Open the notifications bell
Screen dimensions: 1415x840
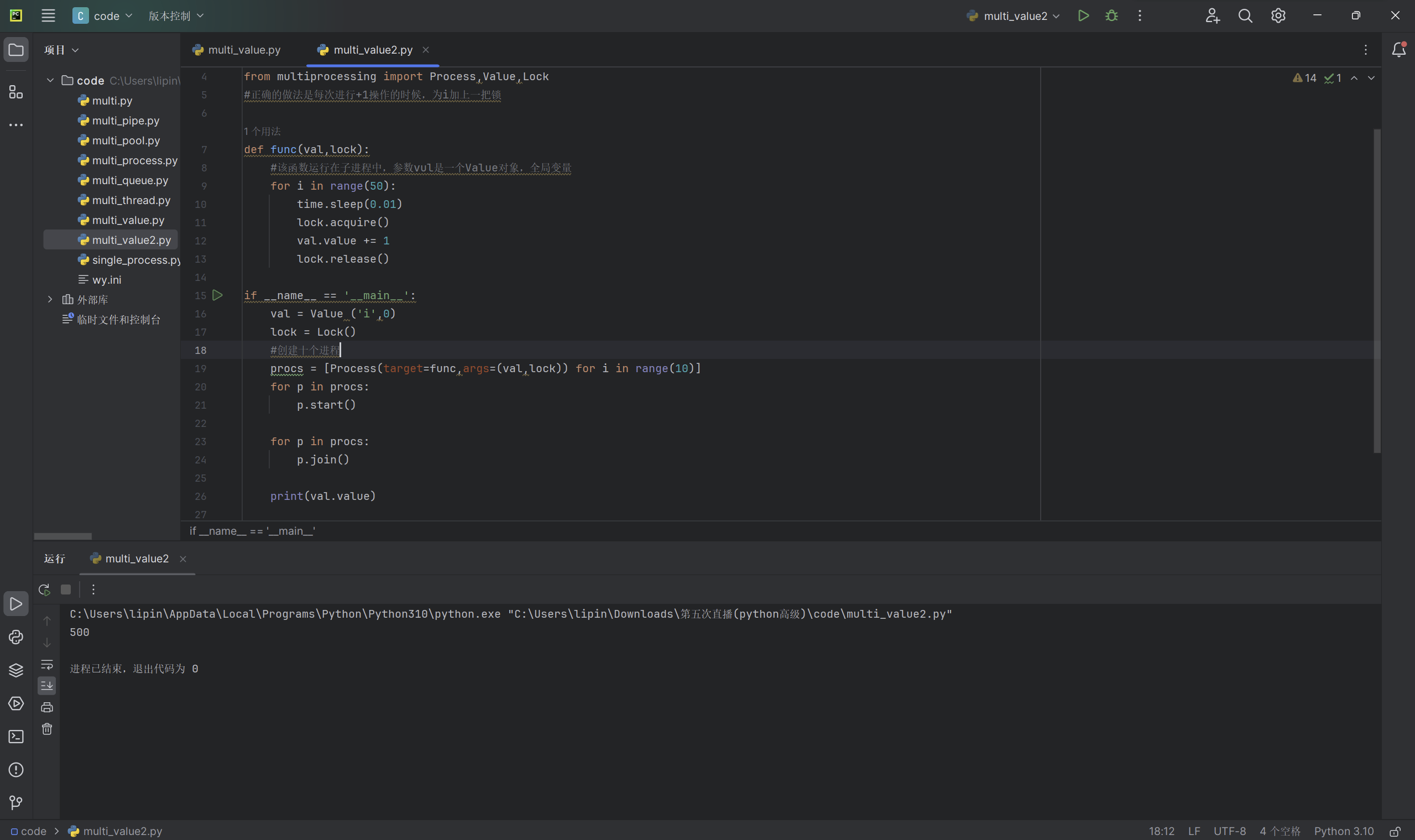[1398, 50]
